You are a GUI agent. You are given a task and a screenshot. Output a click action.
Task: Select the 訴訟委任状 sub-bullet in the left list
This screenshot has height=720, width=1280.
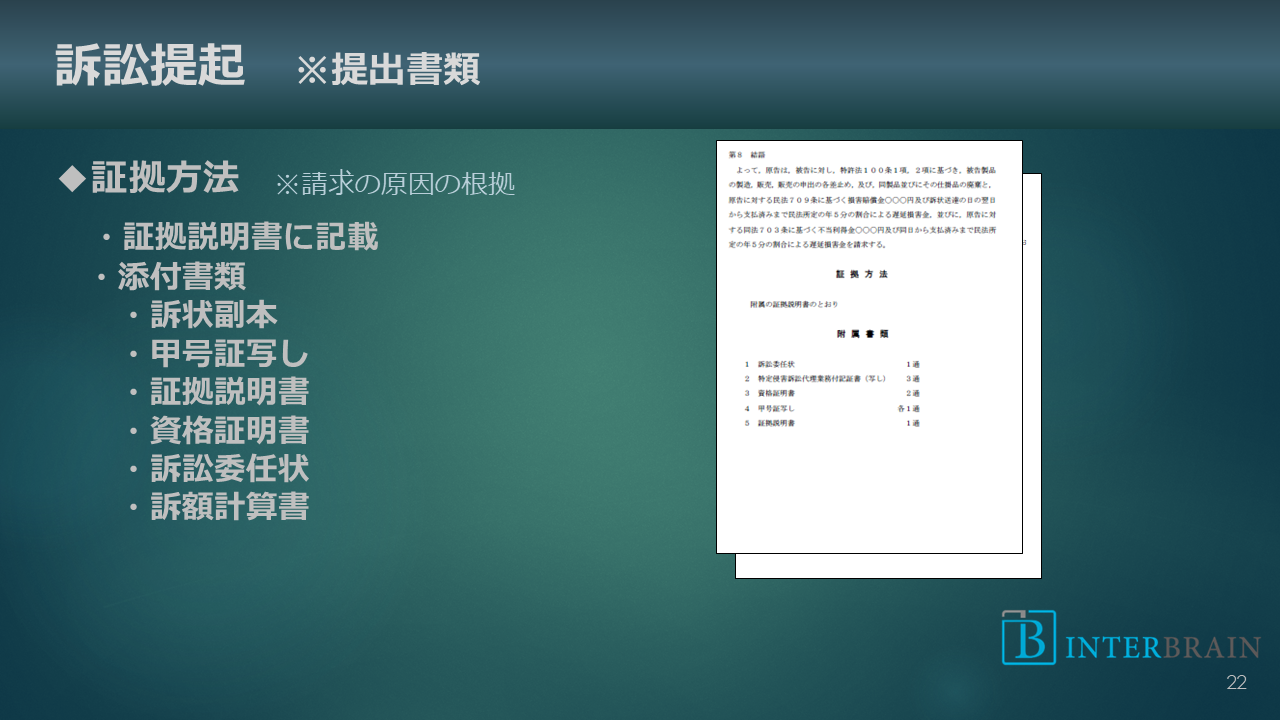click(x=229, y=468)
